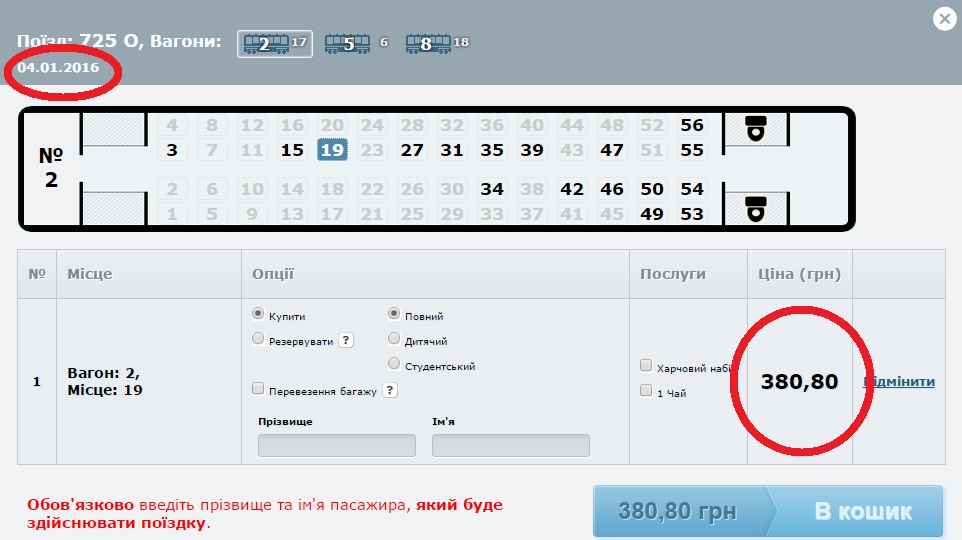Viewport: 962px width, 540px height.
Task: Select wagon 2 train car icon
Action: point(275,44)
